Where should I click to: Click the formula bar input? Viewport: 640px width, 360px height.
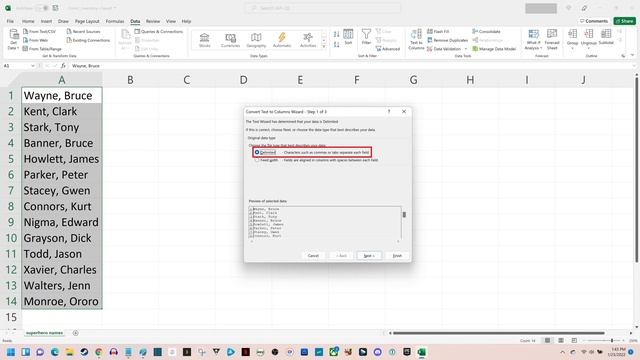[351, 66]
